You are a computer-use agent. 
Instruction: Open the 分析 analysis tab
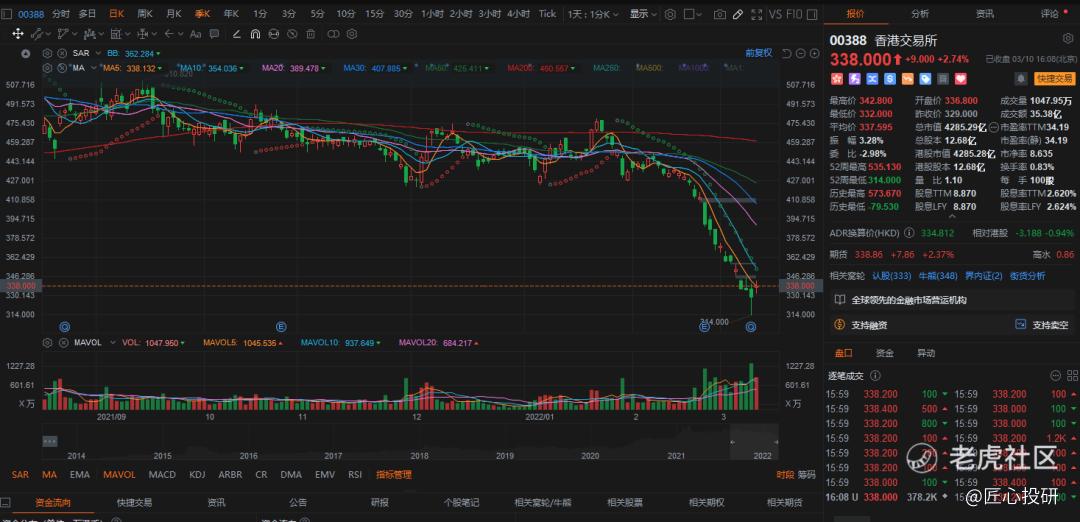pyautogui.click(x=920, y=13)
